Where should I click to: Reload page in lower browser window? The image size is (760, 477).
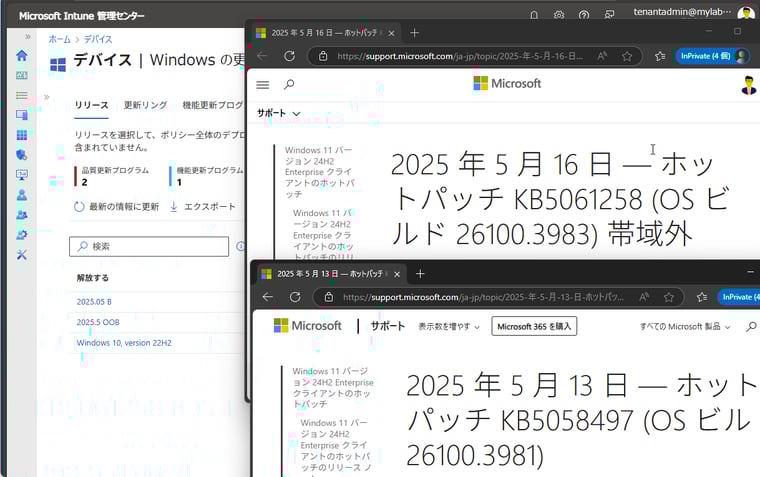295,297
